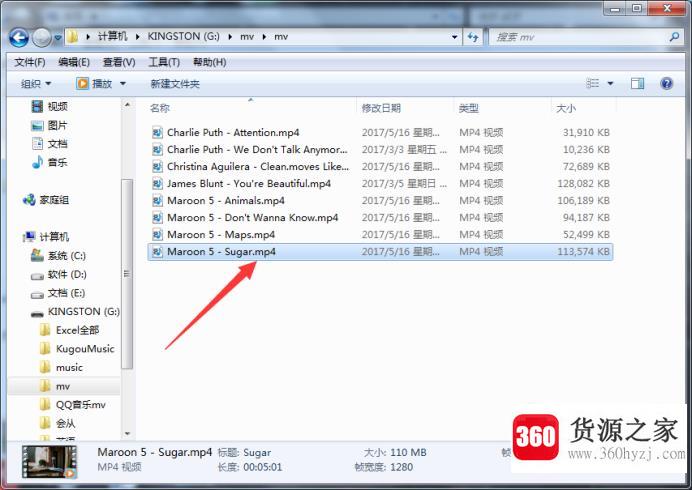Screen dimensions: 692x490
Task: Focus the 搜索 mv search field
Action: coord(578,37)
